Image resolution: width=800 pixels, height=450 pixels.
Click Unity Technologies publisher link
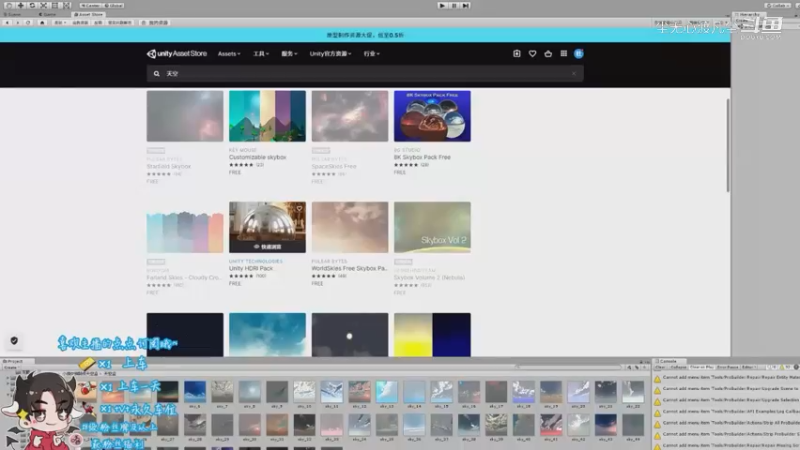pos(256,261)
